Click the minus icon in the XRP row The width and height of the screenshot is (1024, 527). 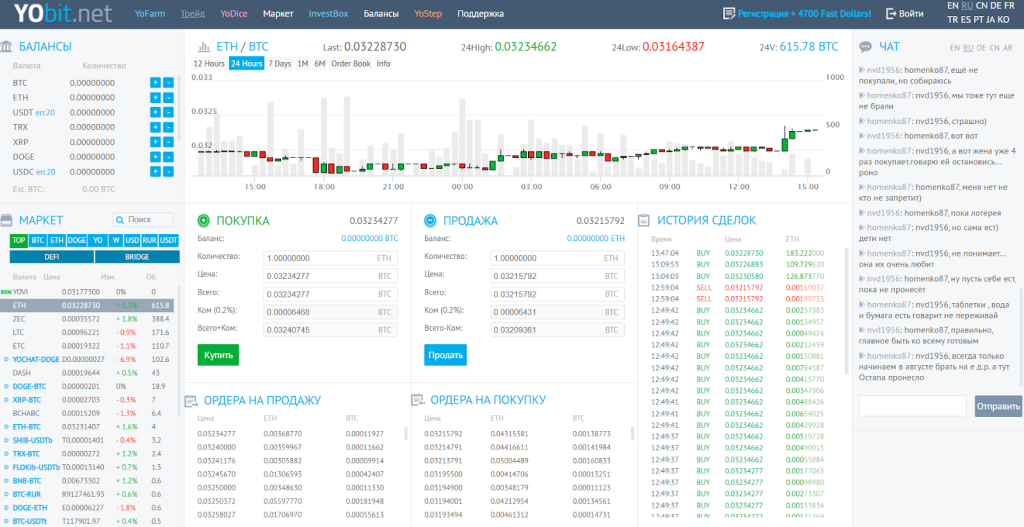168,142
